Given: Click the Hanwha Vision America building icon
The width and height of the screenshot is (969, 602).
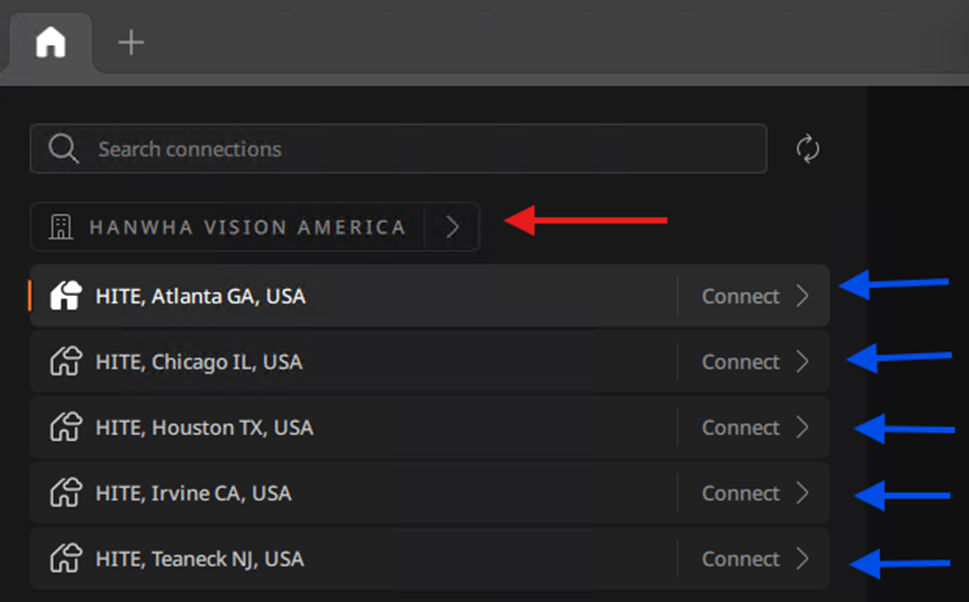Looking at the screenshot, I should pos(61,227).
